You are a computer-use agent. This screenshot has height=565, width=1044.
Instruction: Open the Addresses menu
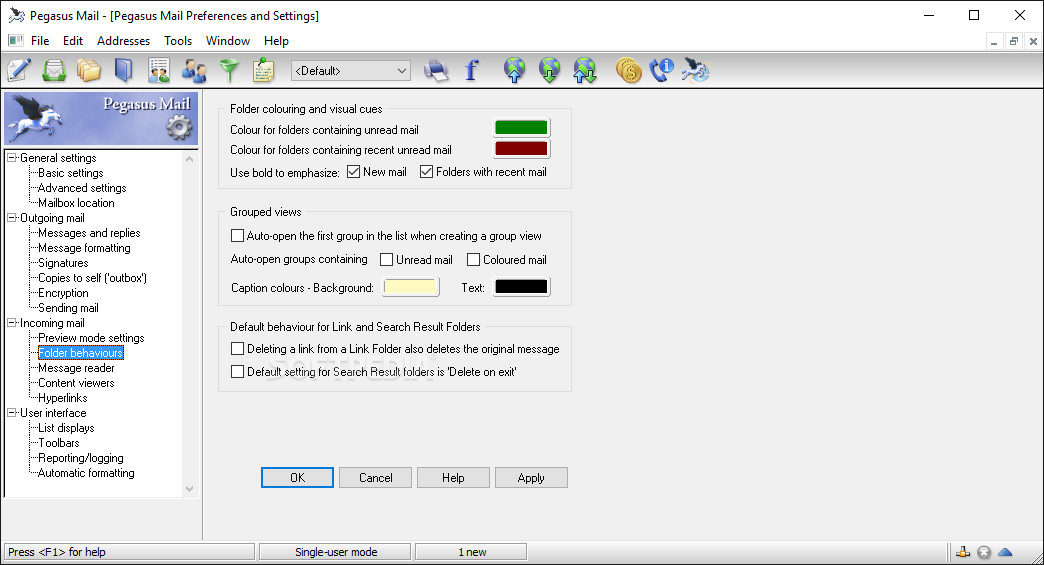pos(123,41)
